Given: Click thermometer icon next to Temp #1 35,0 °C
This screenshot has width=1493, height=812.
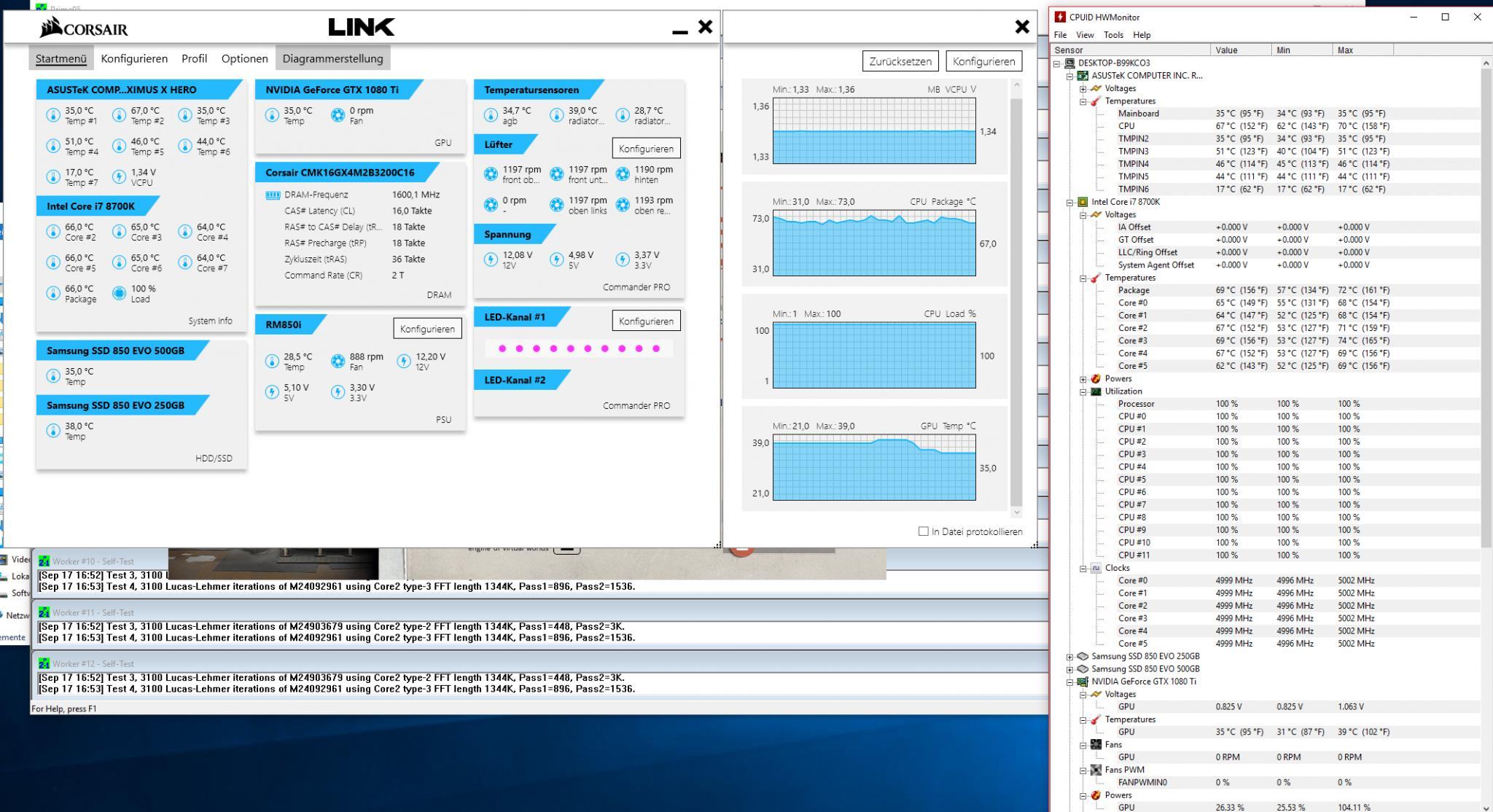Looking at the screenshot, I should tap(53, 115).
